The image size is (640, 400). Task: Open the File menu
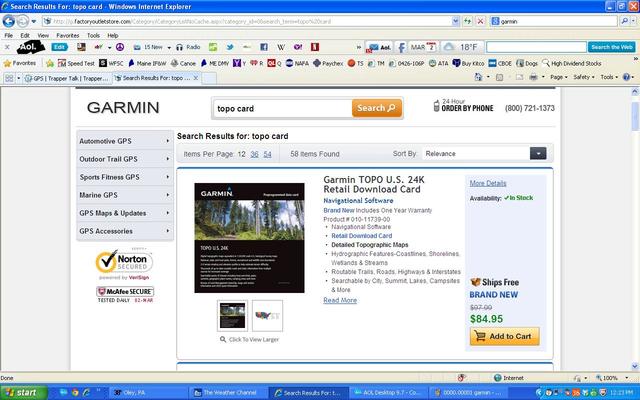click(9, 36)
